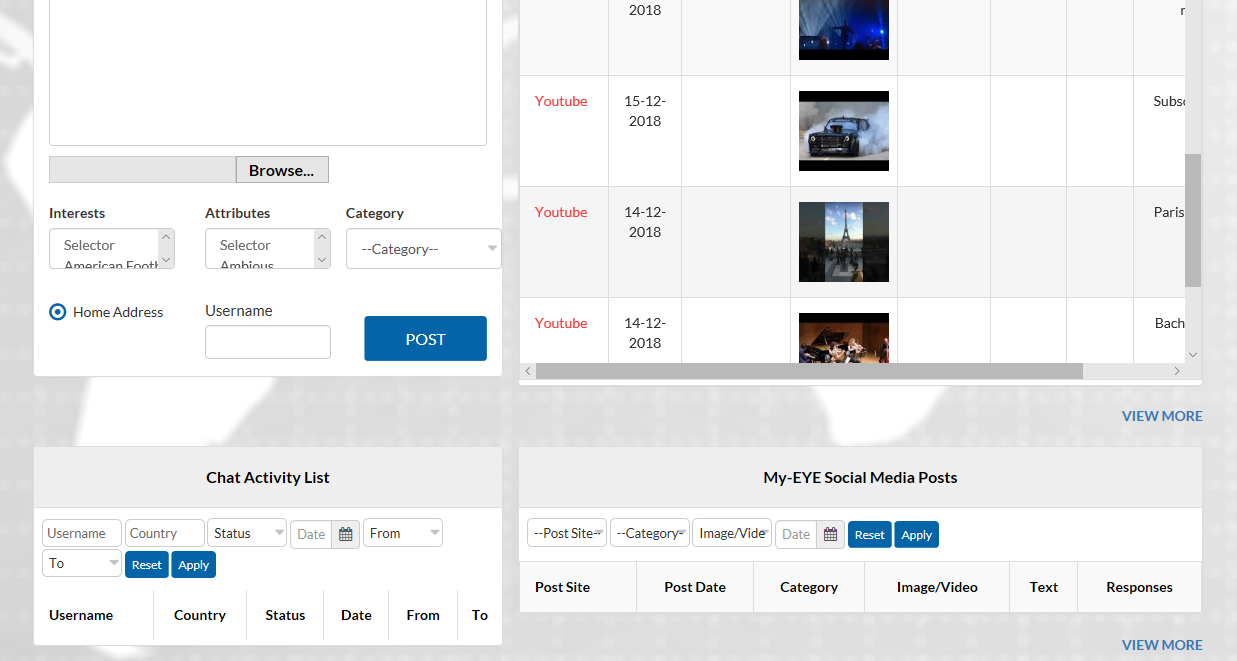This screenshot has height=661, width=1237.
Task: Click the Username field next to POST button
Action: (x=268, y=342)
